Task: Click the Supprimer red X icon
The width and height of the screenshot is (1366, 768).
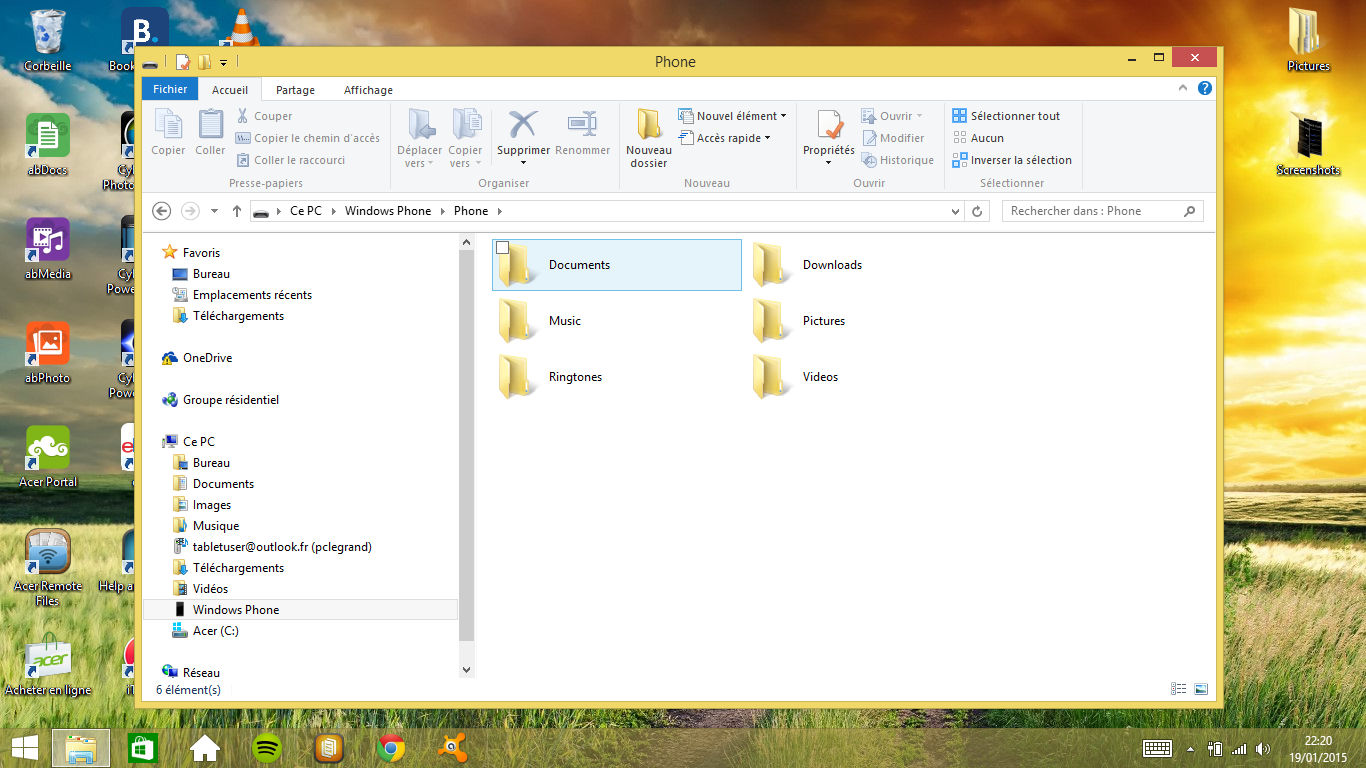Action: 522,124
